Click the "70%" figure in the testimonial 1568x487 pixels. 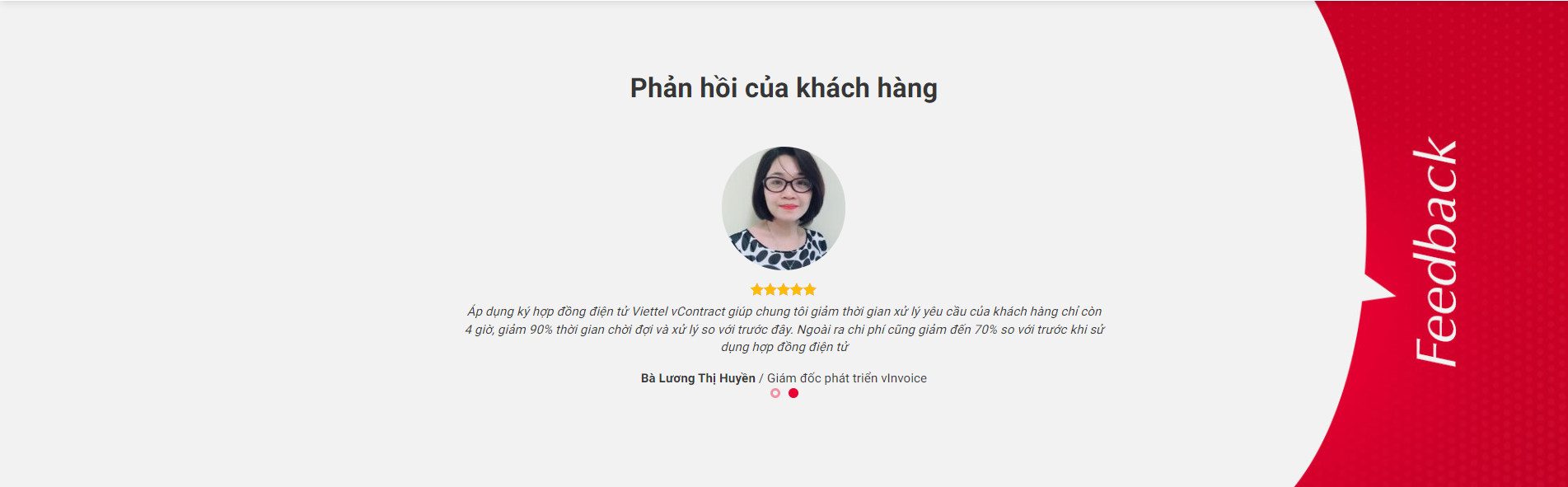click(986, 330)
